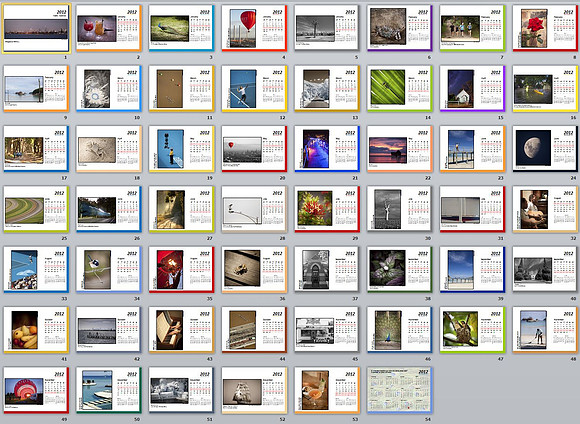The image size is (580, 424).
Task: Open slide 52 sepia sailing ship
Action: point(254,390)
